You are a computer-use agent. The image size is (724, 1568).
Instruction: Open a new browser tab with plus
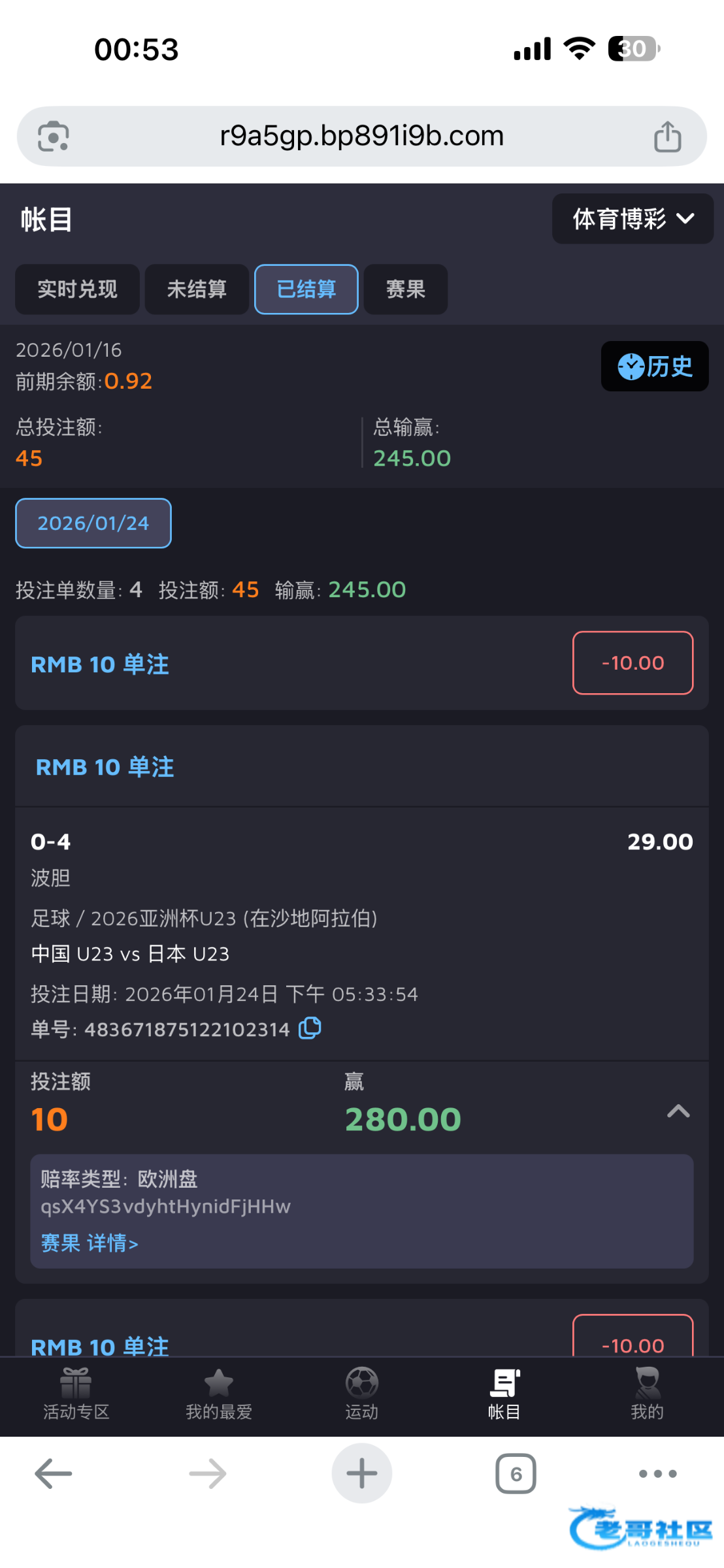tap(362, 1474)
